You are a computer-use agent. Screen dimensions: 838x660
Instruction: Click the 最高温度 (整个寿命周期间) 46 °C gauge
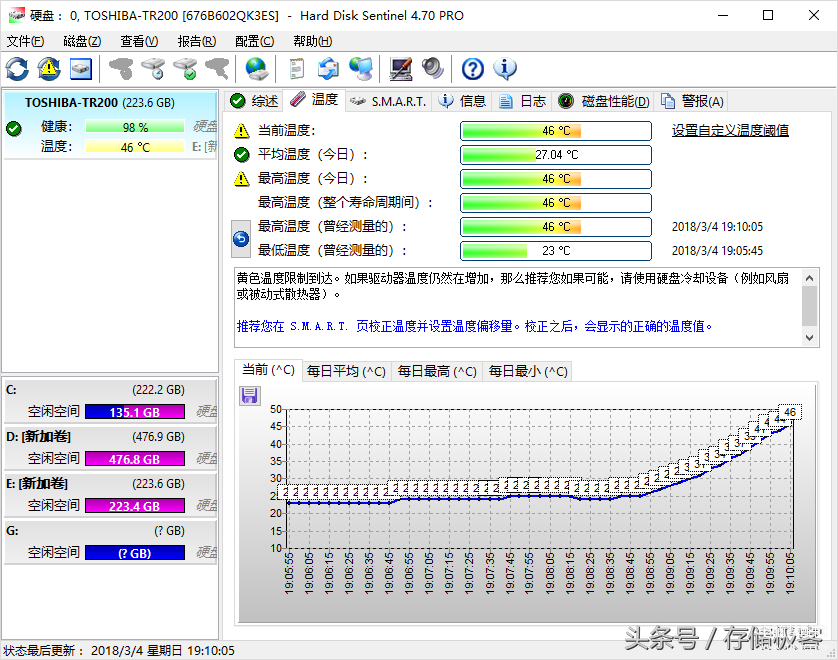click(x=556, y=203)
